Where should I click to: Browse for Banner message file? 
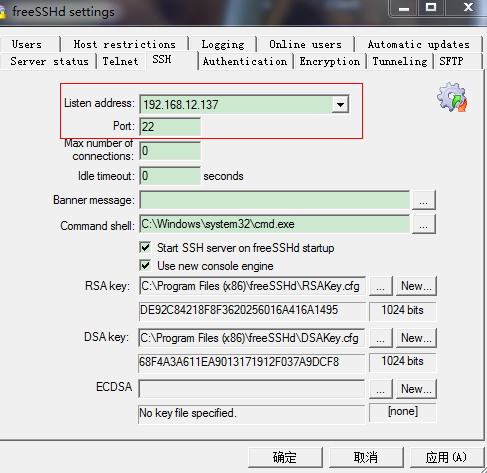click(x=424, y=200)
